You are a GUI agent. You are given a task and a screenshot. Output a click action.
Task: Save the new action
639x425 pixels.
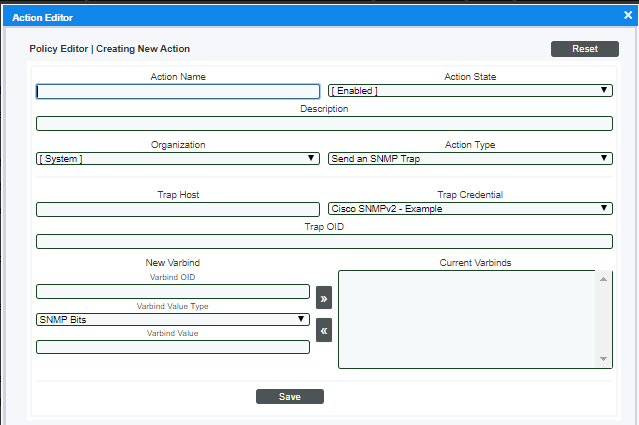tap(289, 396)
